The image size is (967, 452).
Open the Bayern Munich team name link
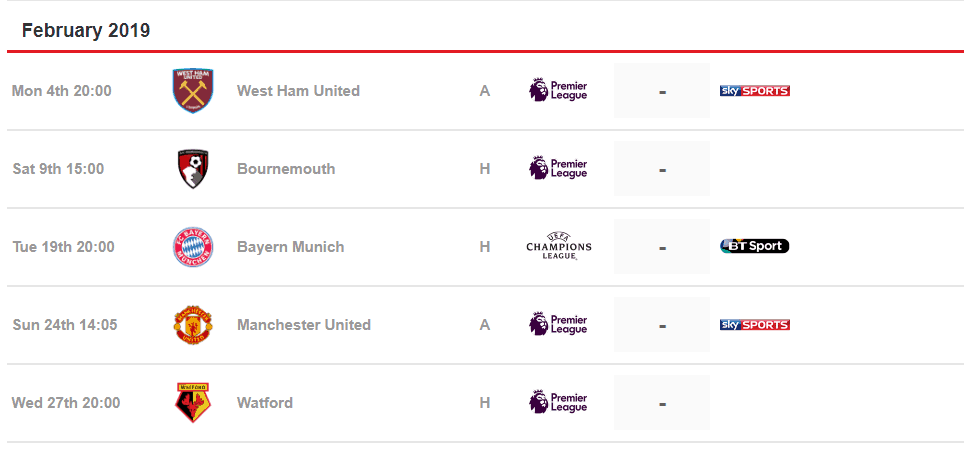pyautogui.click(x=290, y=247)
